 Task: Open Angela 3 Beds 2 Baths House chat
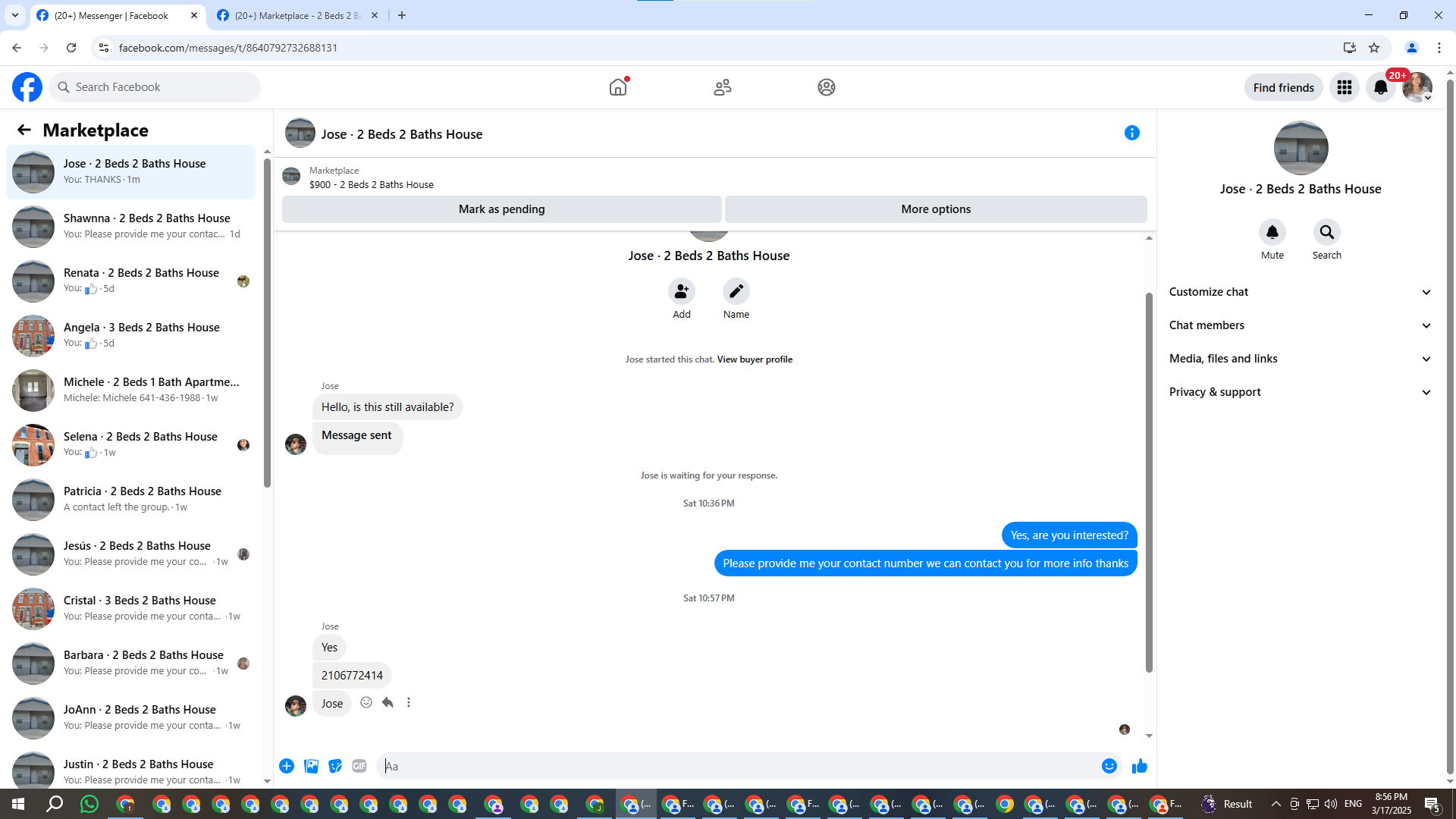click(x=131, y=335)
